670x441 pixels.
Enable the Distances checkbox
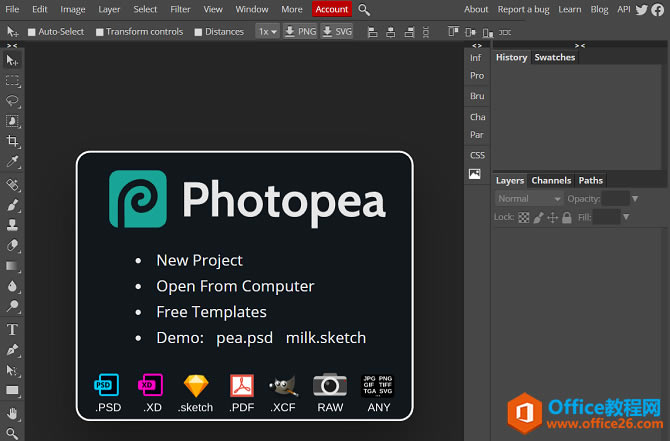click(x=198, y=32)
